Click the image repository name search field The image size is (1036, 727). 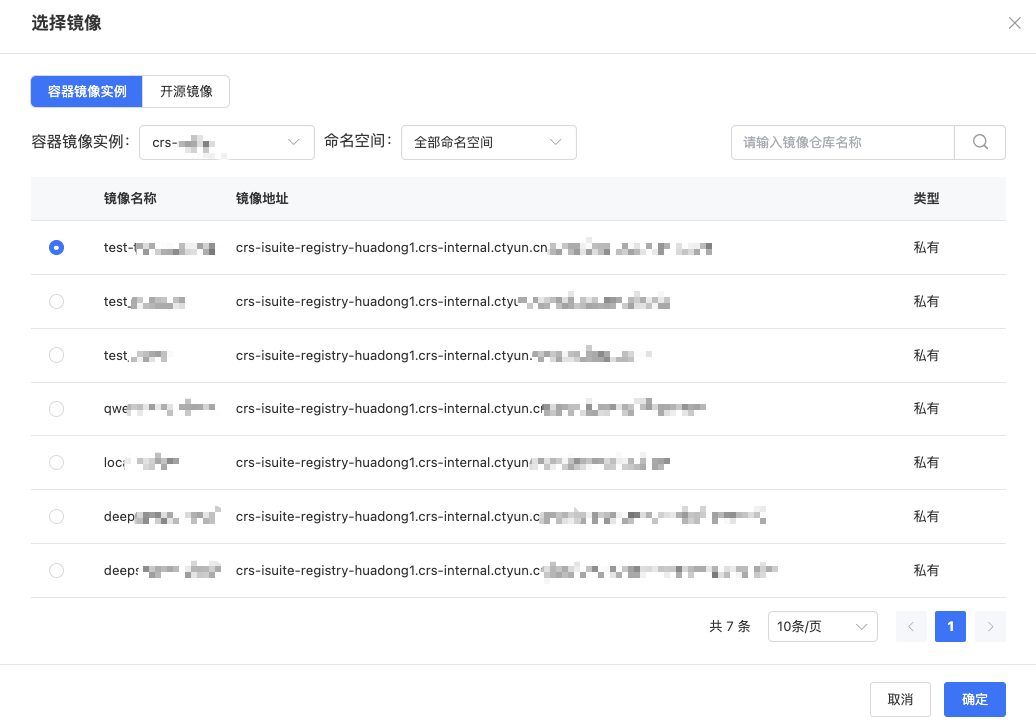point(842,142)
